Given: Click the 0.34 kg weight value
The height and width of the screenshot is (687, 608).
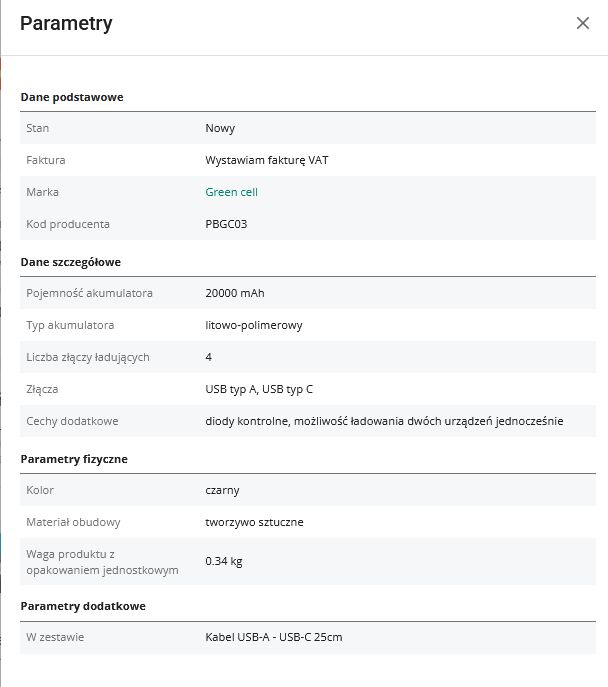Looking at the screenshot, I should (x=223, y=561).
